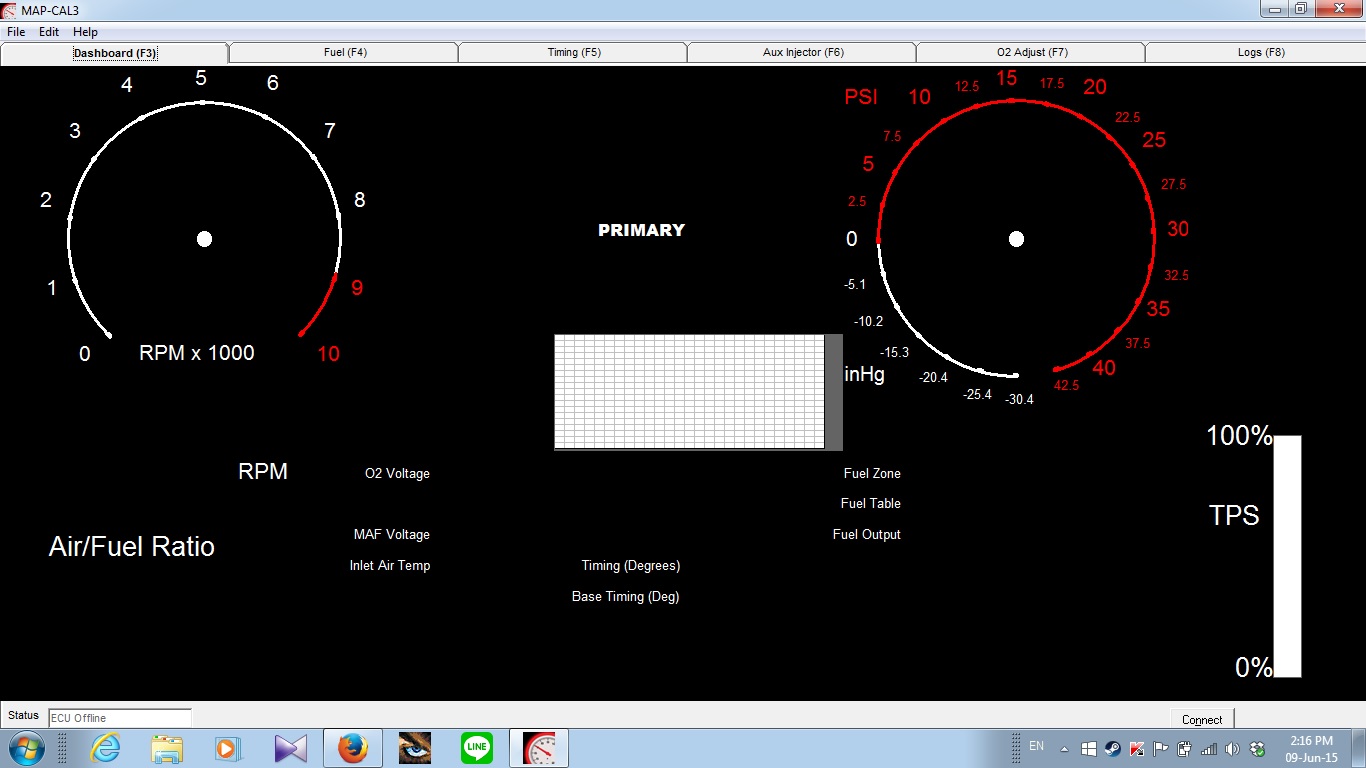This screenshot has height=768, width=1366.
Task: Open MAP-CAL3 from the taskbar
Action: pos(538,747)
